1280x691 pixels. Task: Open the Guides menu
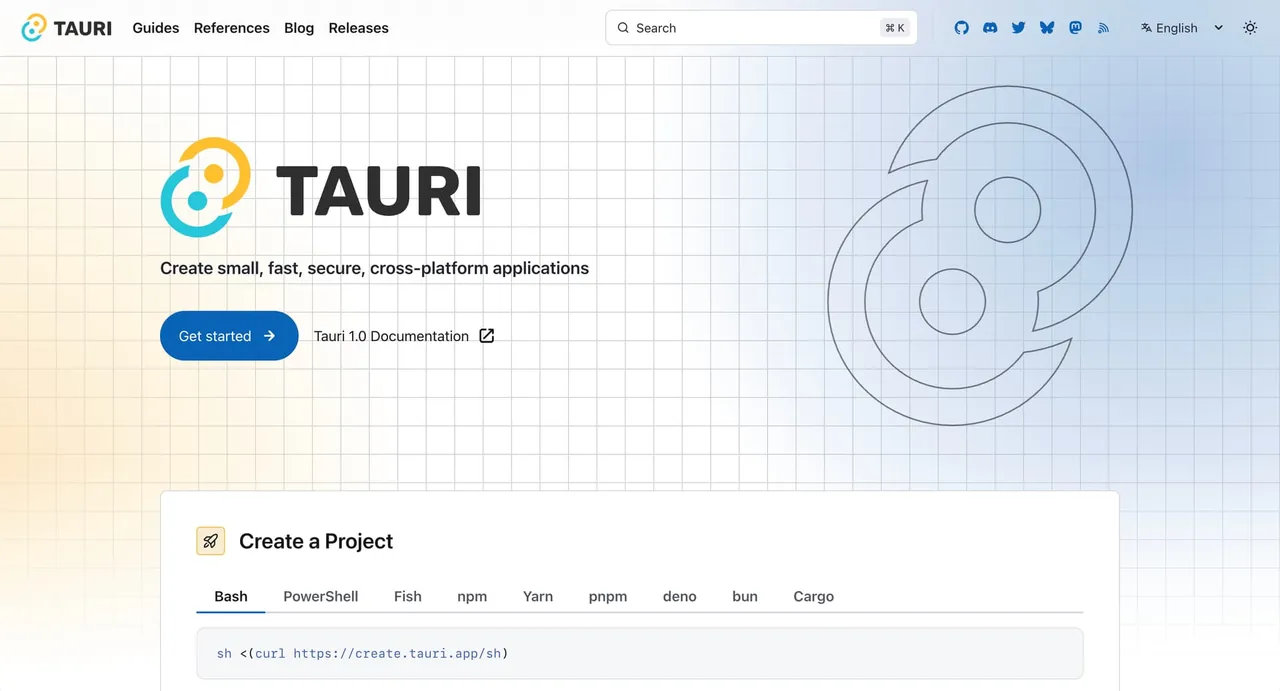(x=156, y=28)
